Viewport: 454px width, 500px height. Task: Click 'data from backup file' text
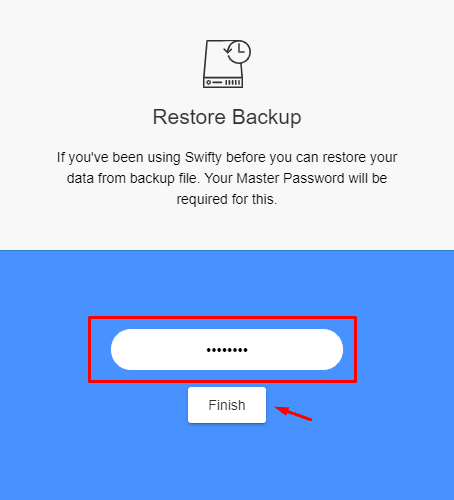click(133, 178)
